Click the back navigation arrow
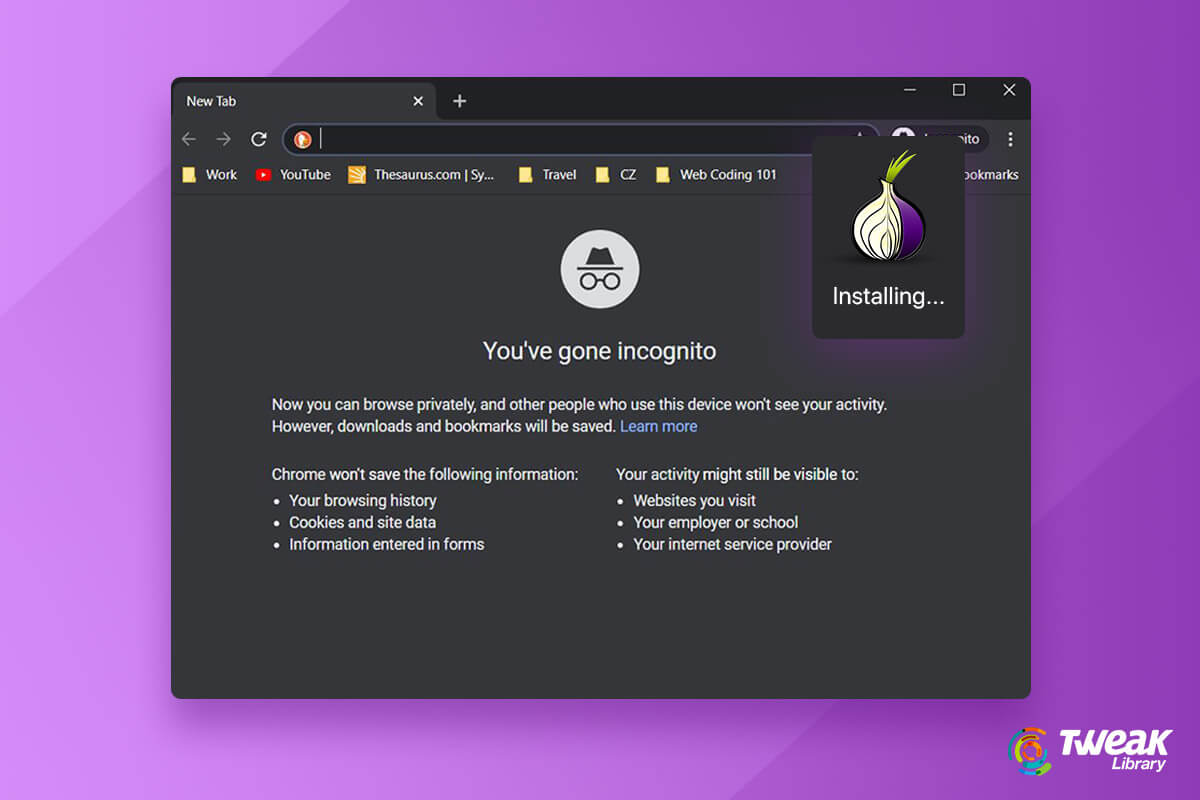1200x800 pixels. [x=189, y=139]
